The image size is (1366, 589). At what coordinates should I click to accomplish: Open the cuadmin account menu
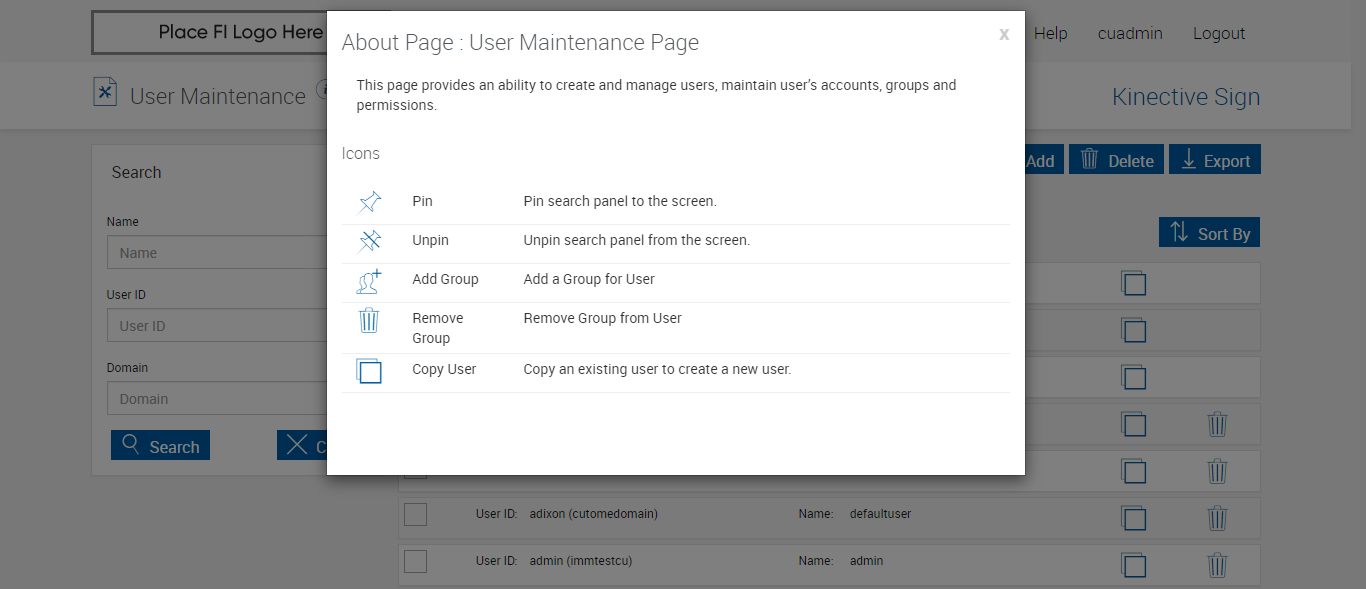coord(1130,33)
